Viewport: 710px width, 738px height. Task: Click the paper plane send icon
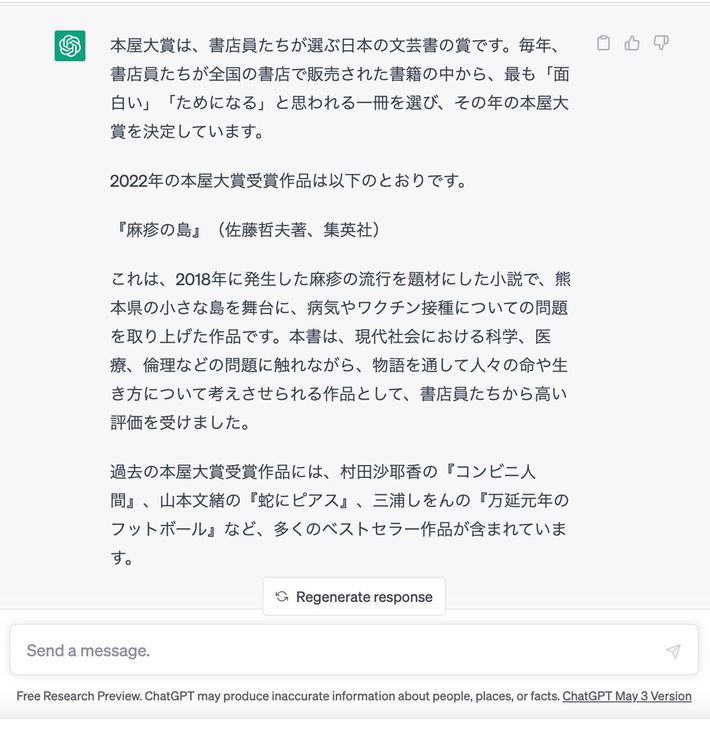click(x=673, y=651)
